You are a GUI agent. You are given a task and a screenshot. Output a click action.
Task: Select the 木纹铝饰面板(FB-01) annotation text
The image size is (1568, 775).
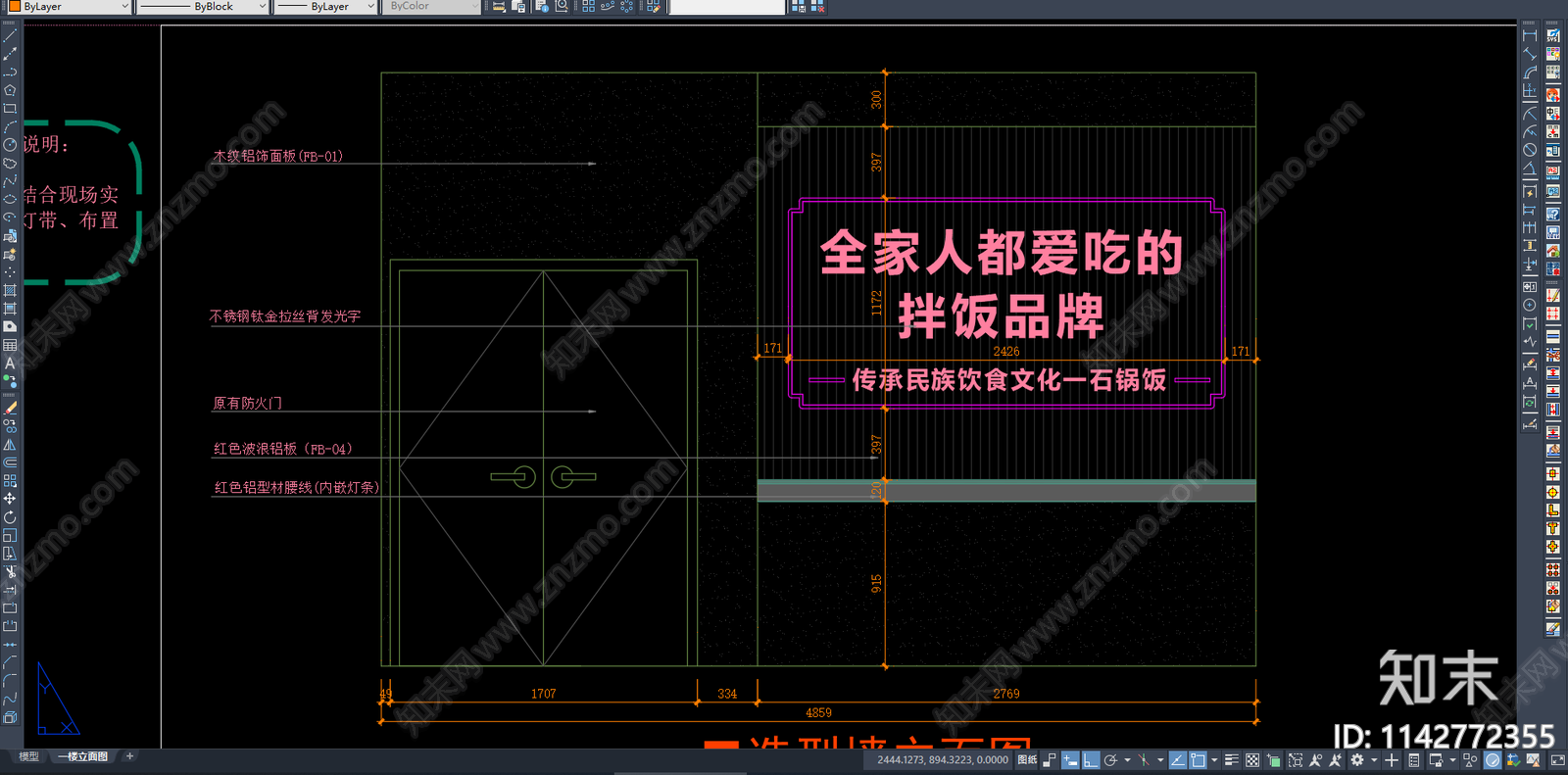[x=278, y=156]
